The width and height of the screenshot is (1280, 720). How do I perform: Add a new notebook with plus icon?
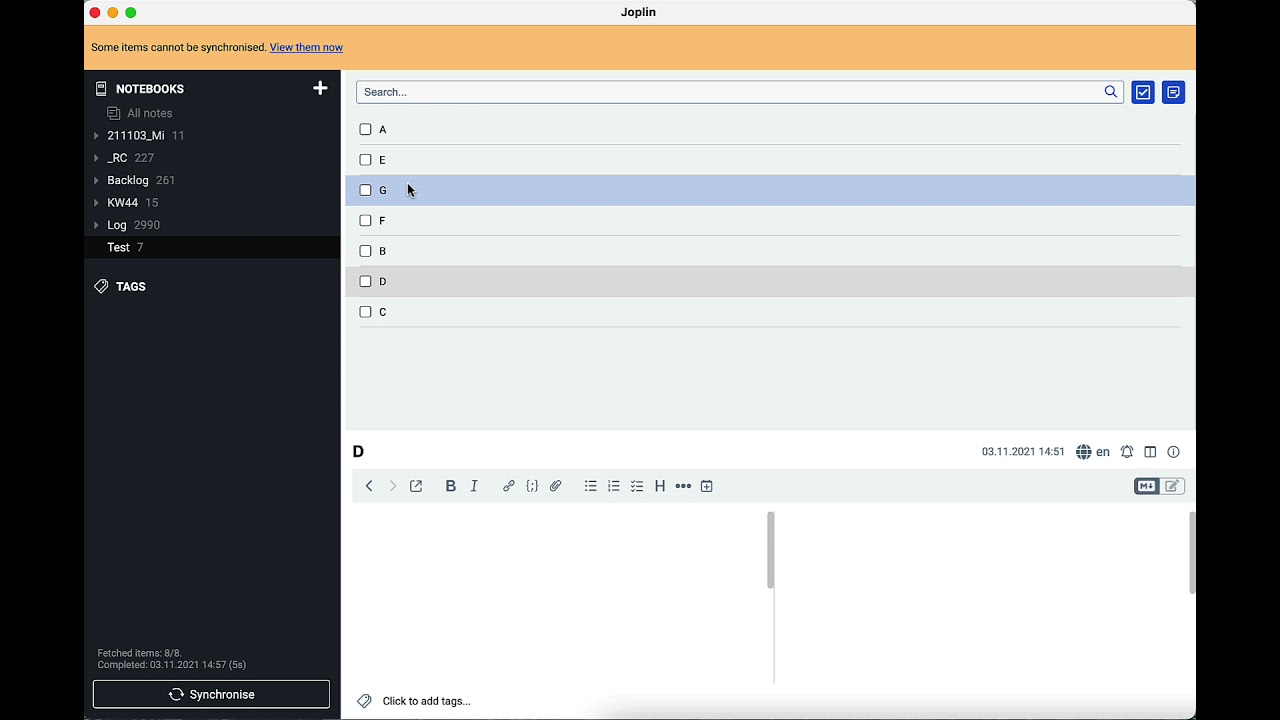coord(320,88)
